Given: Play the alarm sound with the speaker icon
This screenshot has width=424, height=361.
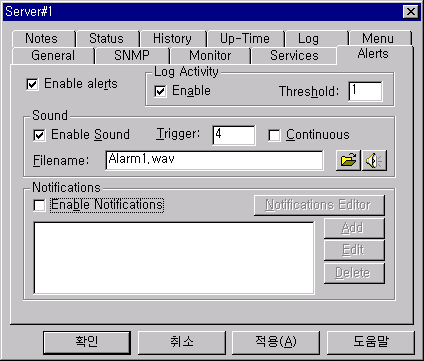Looking at the screenshot, I should point(374,161).
